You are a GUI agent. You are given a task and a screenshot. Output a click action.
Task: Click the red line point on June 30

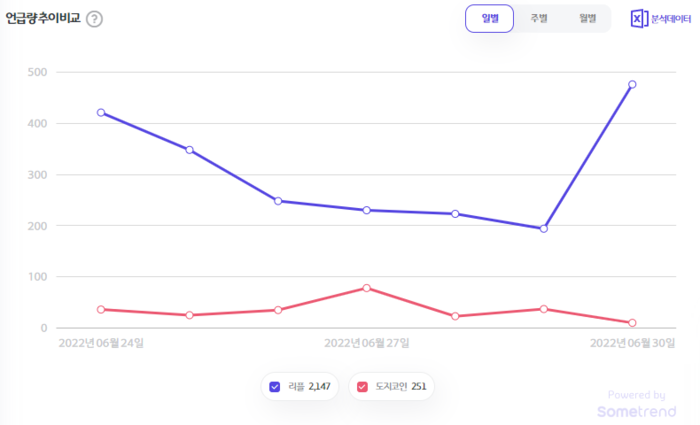[x=632, y=323]
